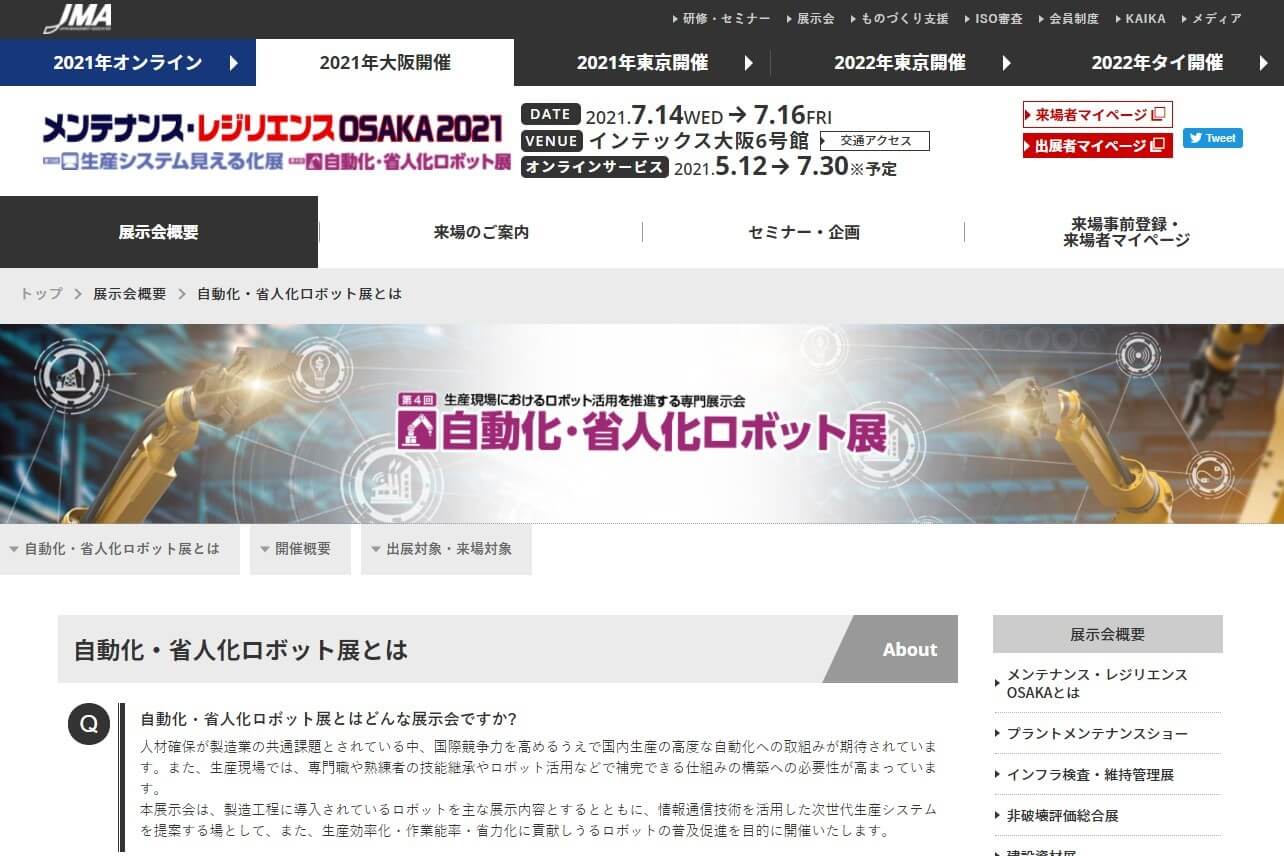Click the 自動化・省人化ロボット展とは page heading
This screenshot has width=1284, height=856.
pos(241,650)
